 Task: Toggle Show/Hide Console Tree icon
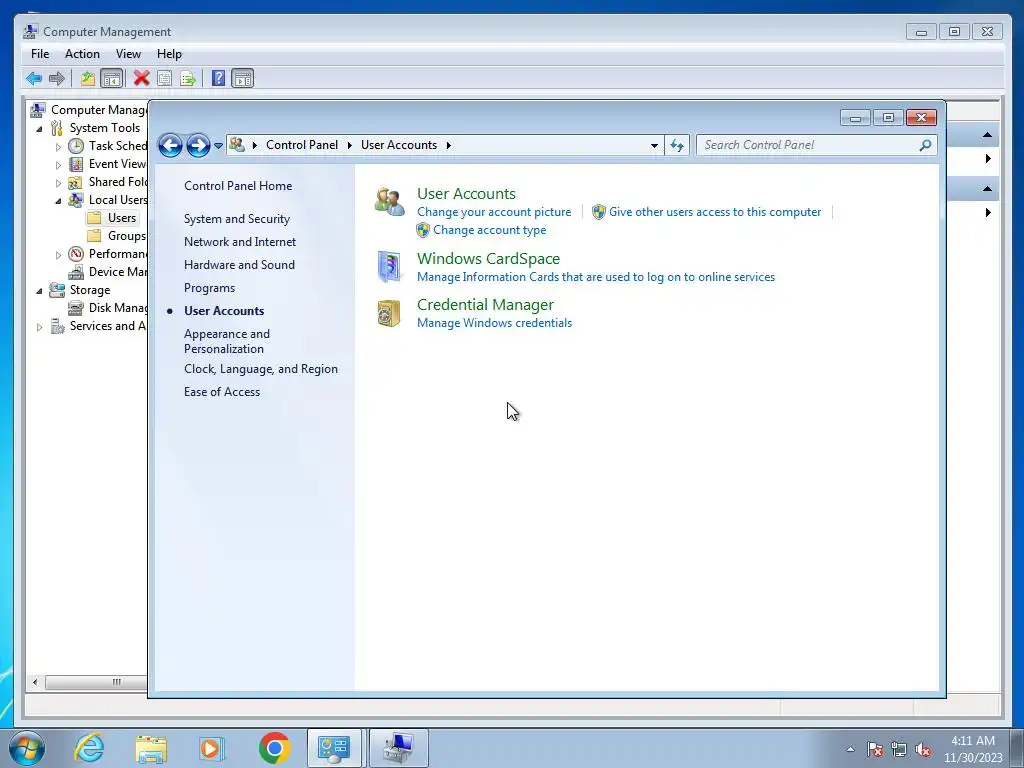pyautogui.click(x=112, y=79)
